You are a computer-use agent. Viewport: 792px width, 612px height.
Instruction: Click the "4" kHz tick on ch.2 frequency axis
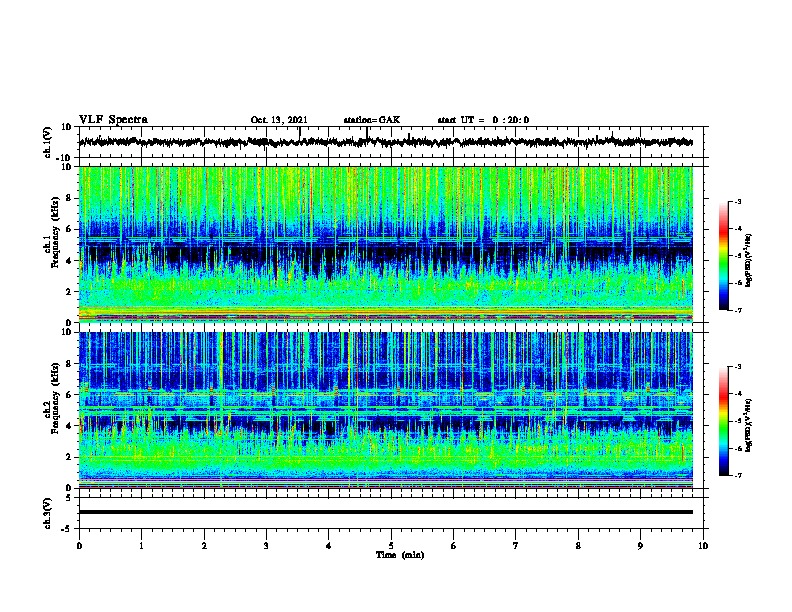[69, 426]
